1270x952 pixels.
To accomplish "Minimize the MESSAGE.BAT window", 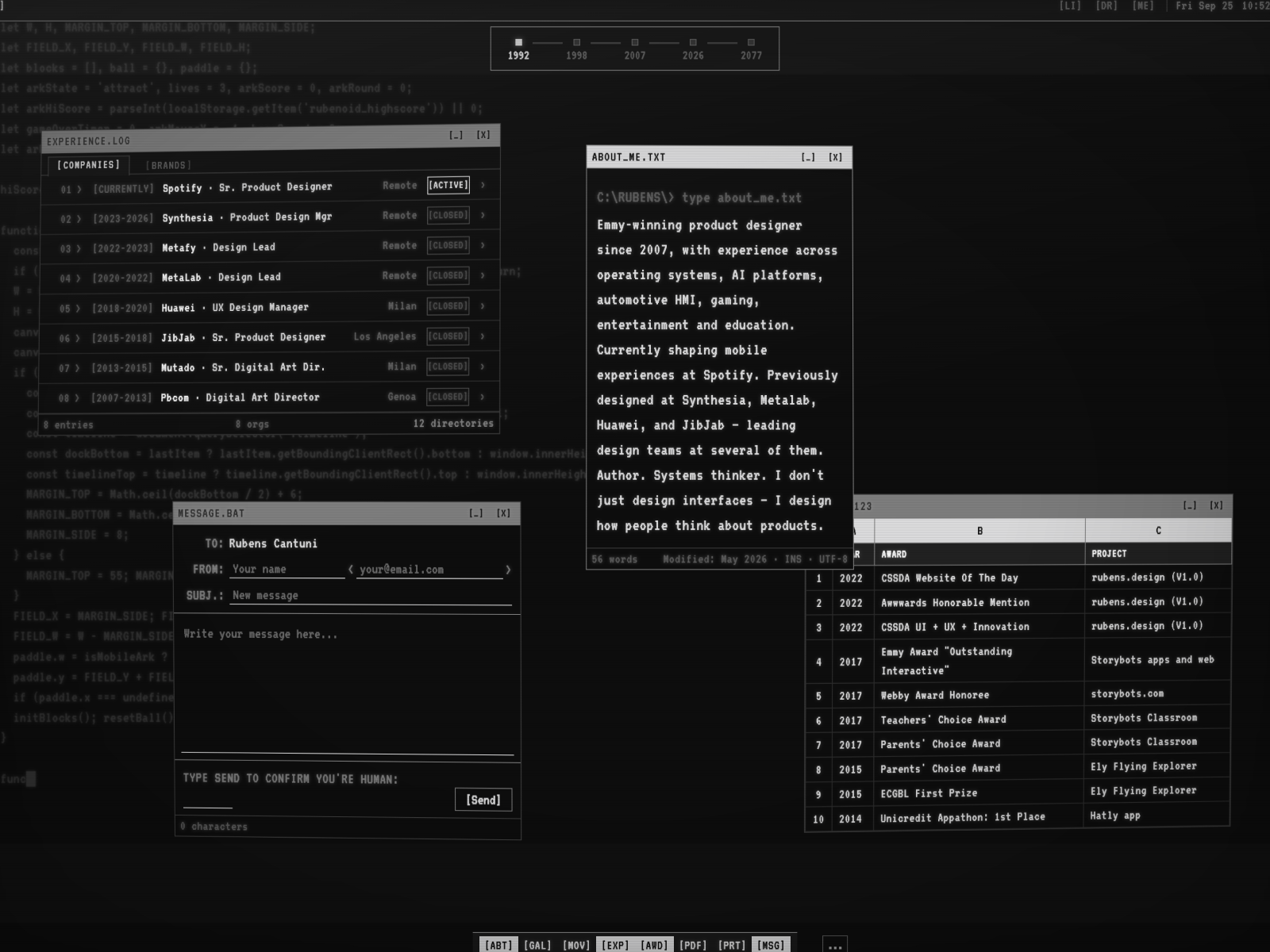I will [476, 513].
